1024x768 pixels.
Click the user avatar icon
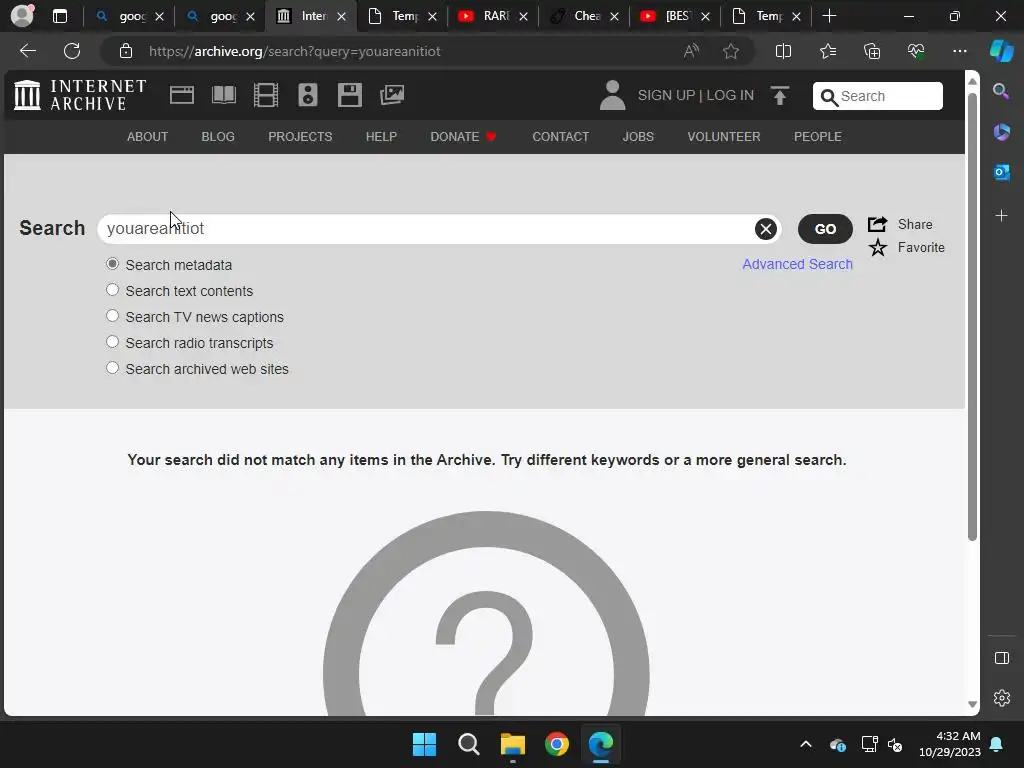click(x=612, y=95)
